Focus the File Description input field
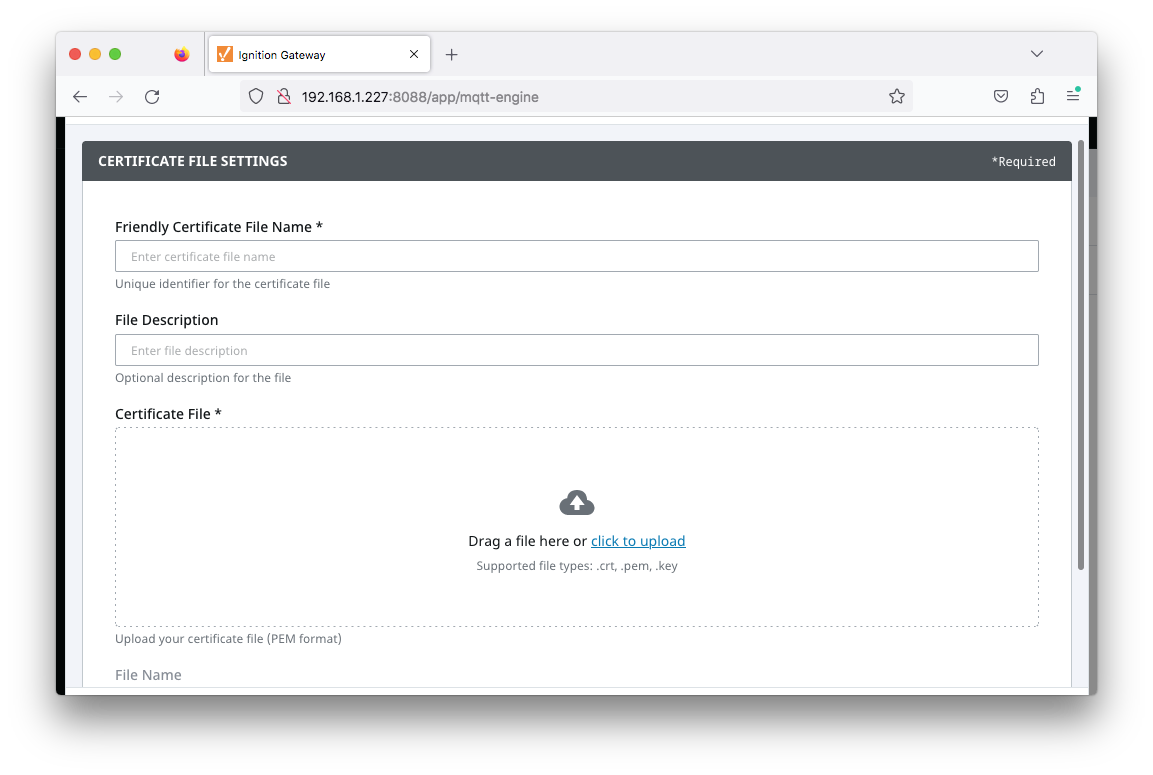Viewport: 1153px width, 775px height. (x=576, y=350)
